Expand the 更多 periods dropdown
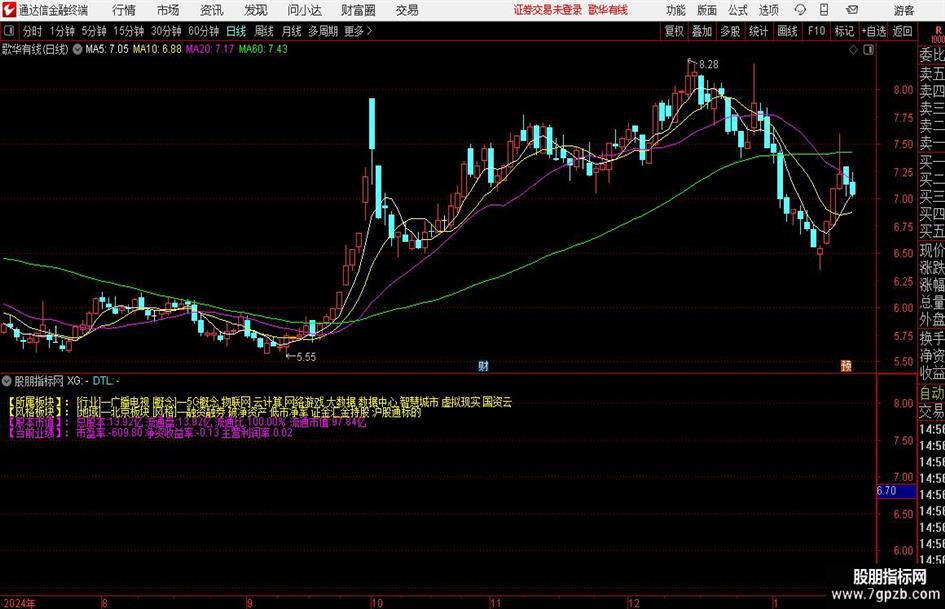Viewport: 945px width, 609px height. (358, 31)
